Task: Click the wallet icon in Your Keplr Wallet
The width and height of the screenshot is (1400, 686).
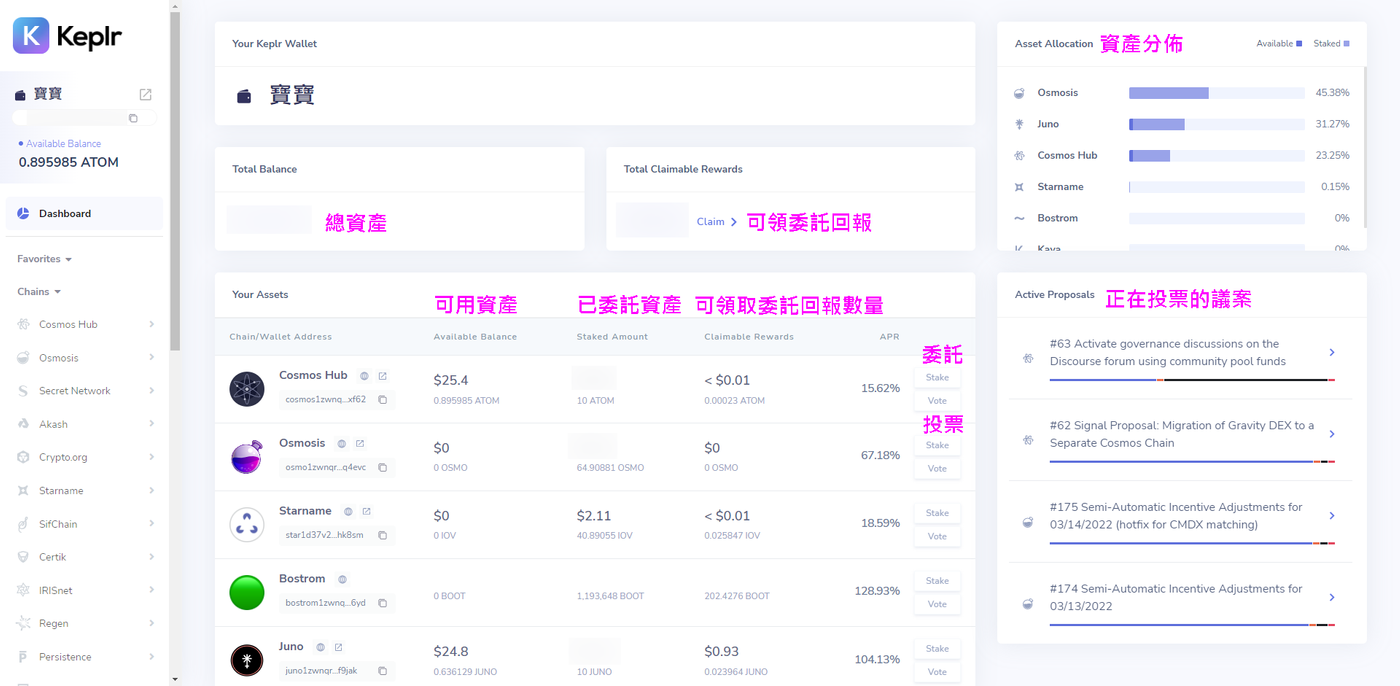Action: click(x=244, y=96)
